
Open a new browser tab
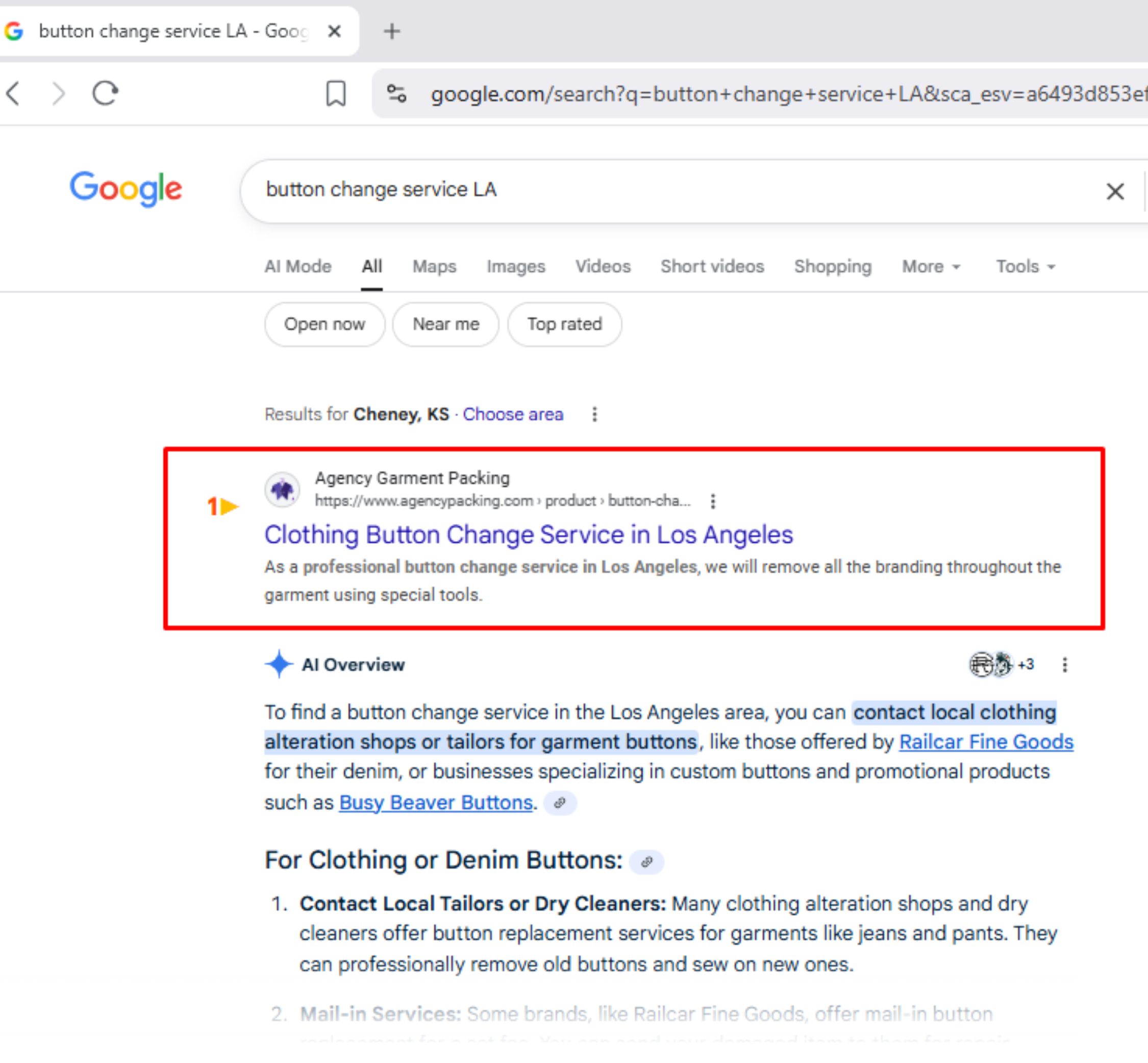point(392,31)
